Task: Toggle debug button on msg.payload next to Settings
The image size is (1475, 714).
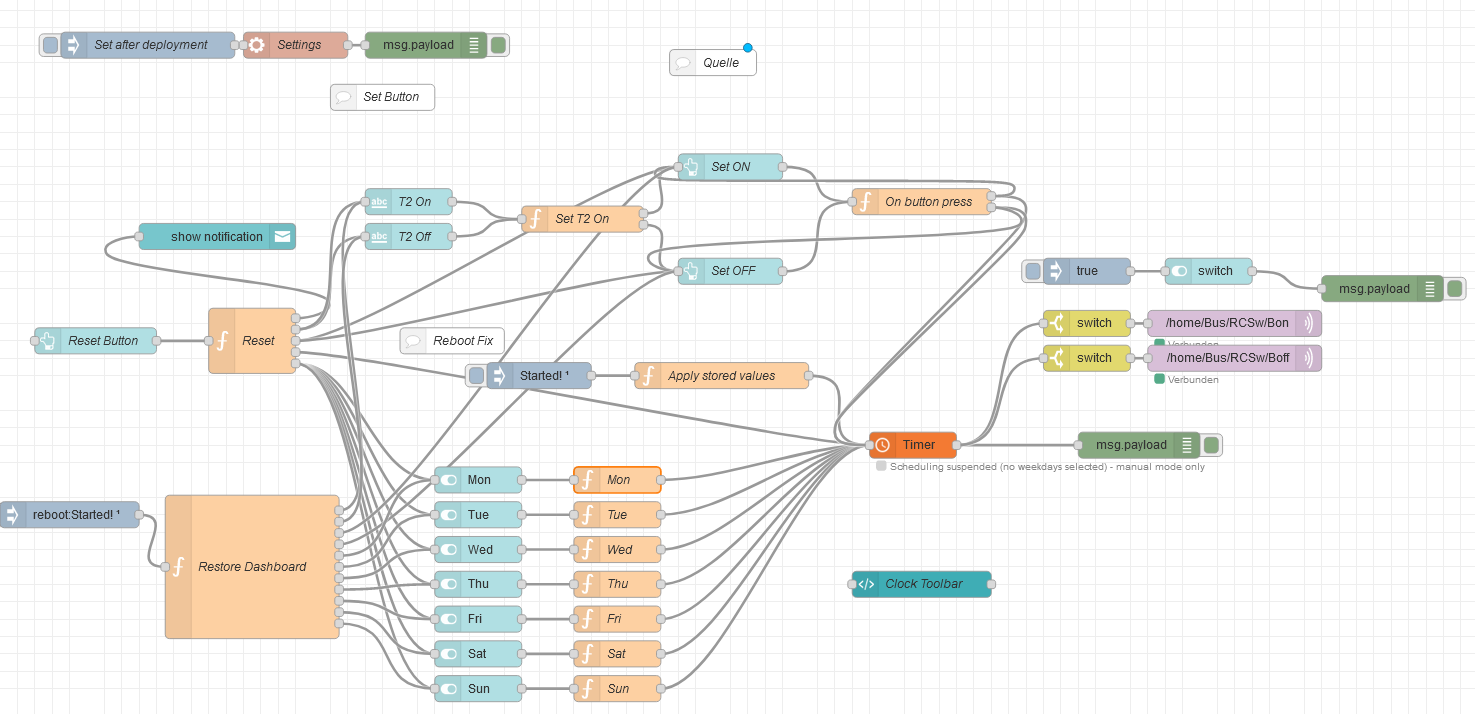Action: coord(498,45)
